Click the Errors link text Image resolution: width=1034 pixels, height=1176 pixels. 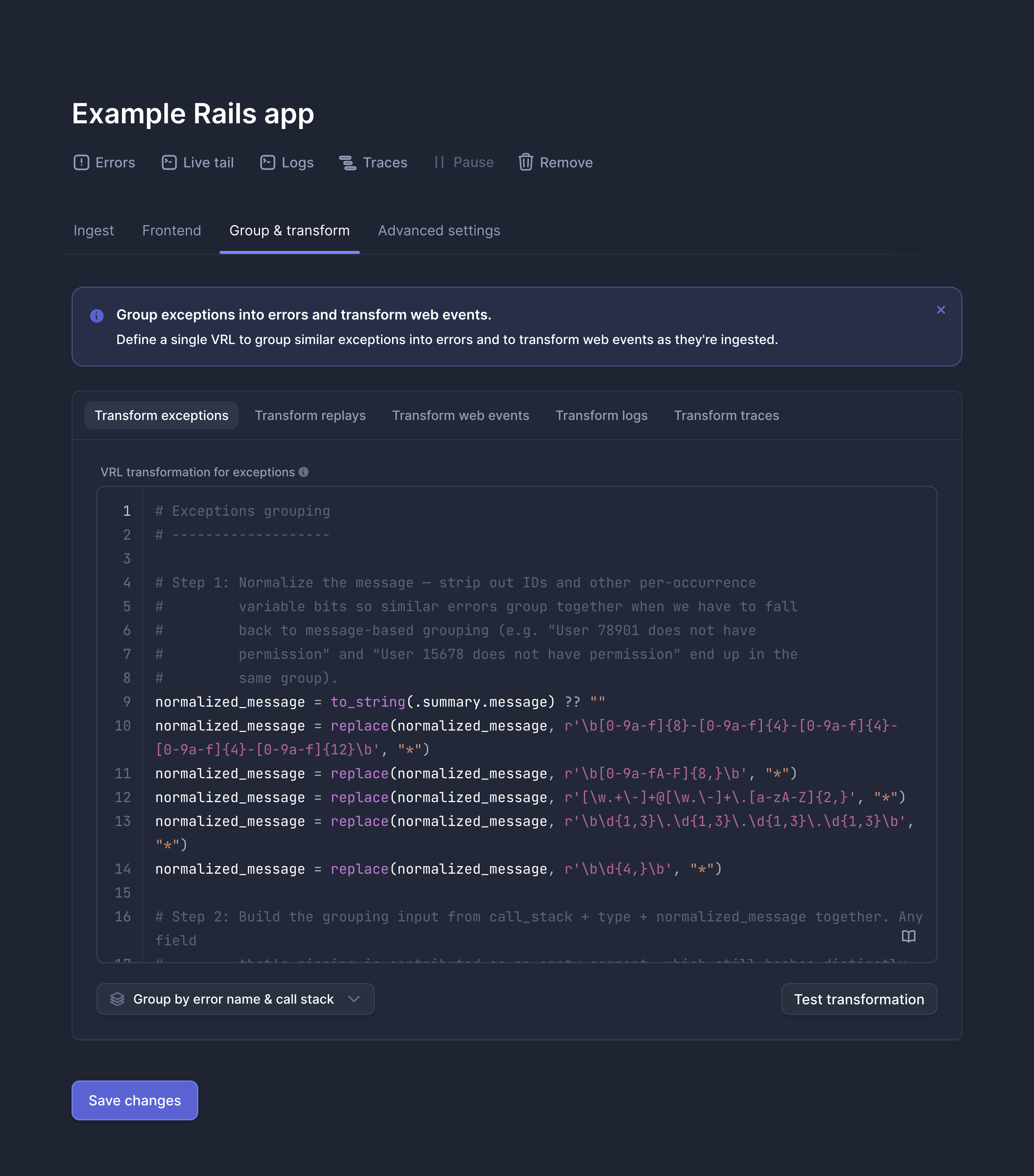point(115,163)
